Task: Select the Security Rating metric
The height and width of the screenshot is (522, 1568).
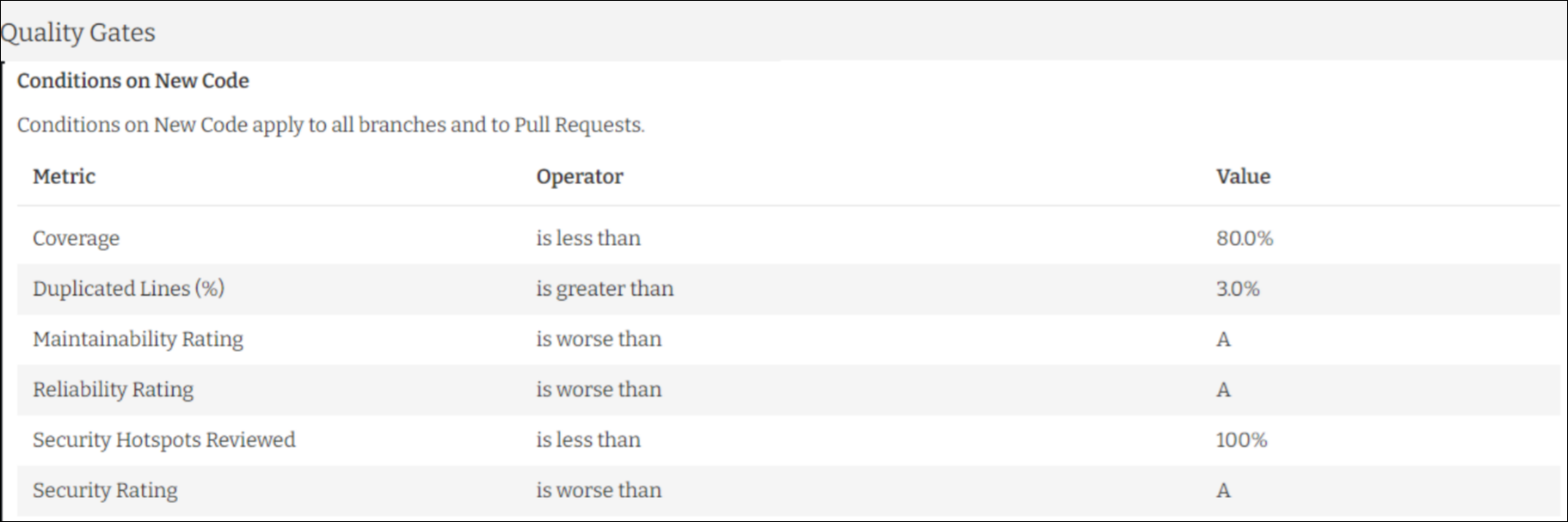Action: 105,490
